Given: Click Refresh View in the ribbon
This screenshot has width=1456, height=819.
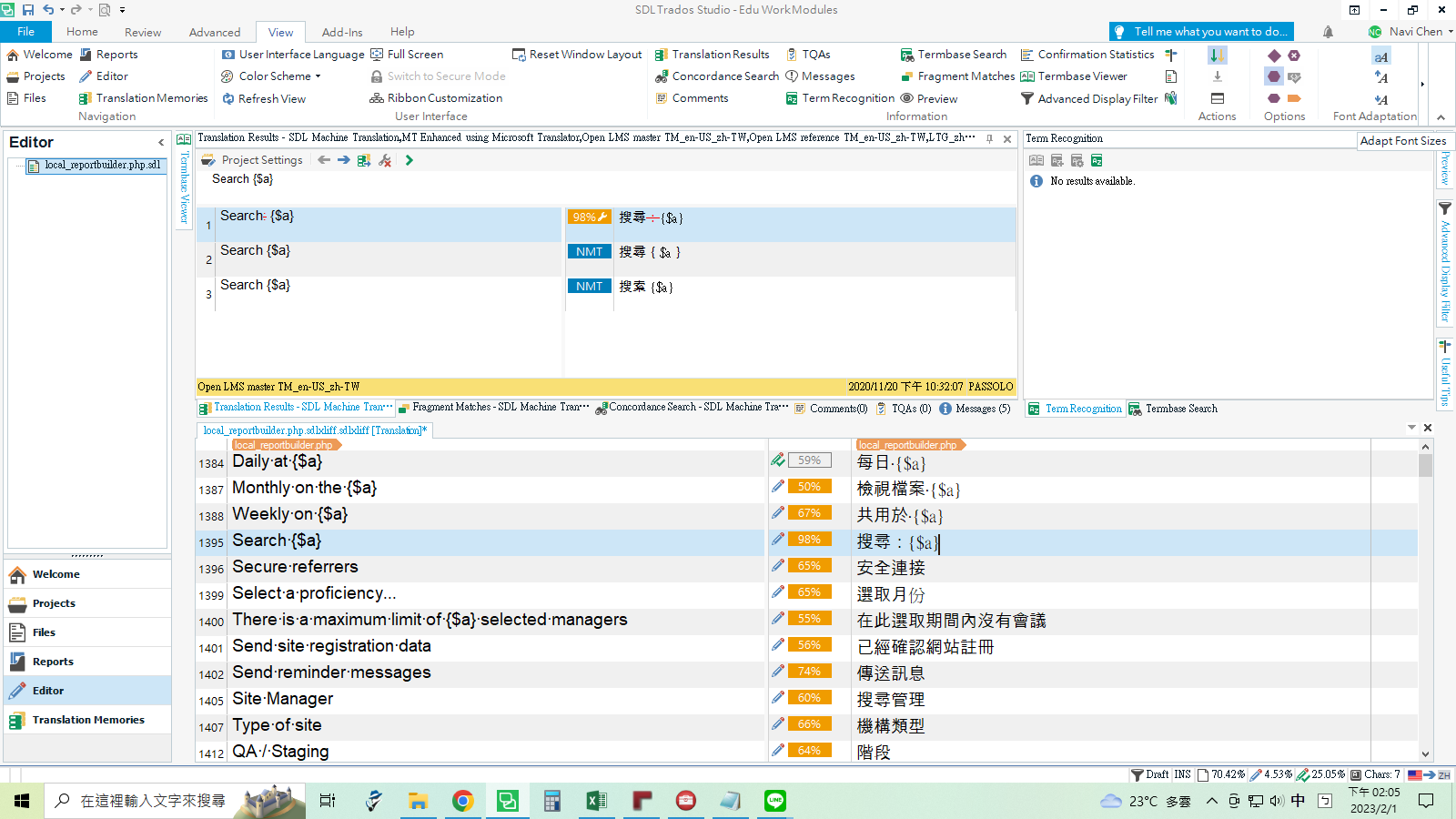Looking at the screenshot, I should pyautogui.click(x=263, y=98).
